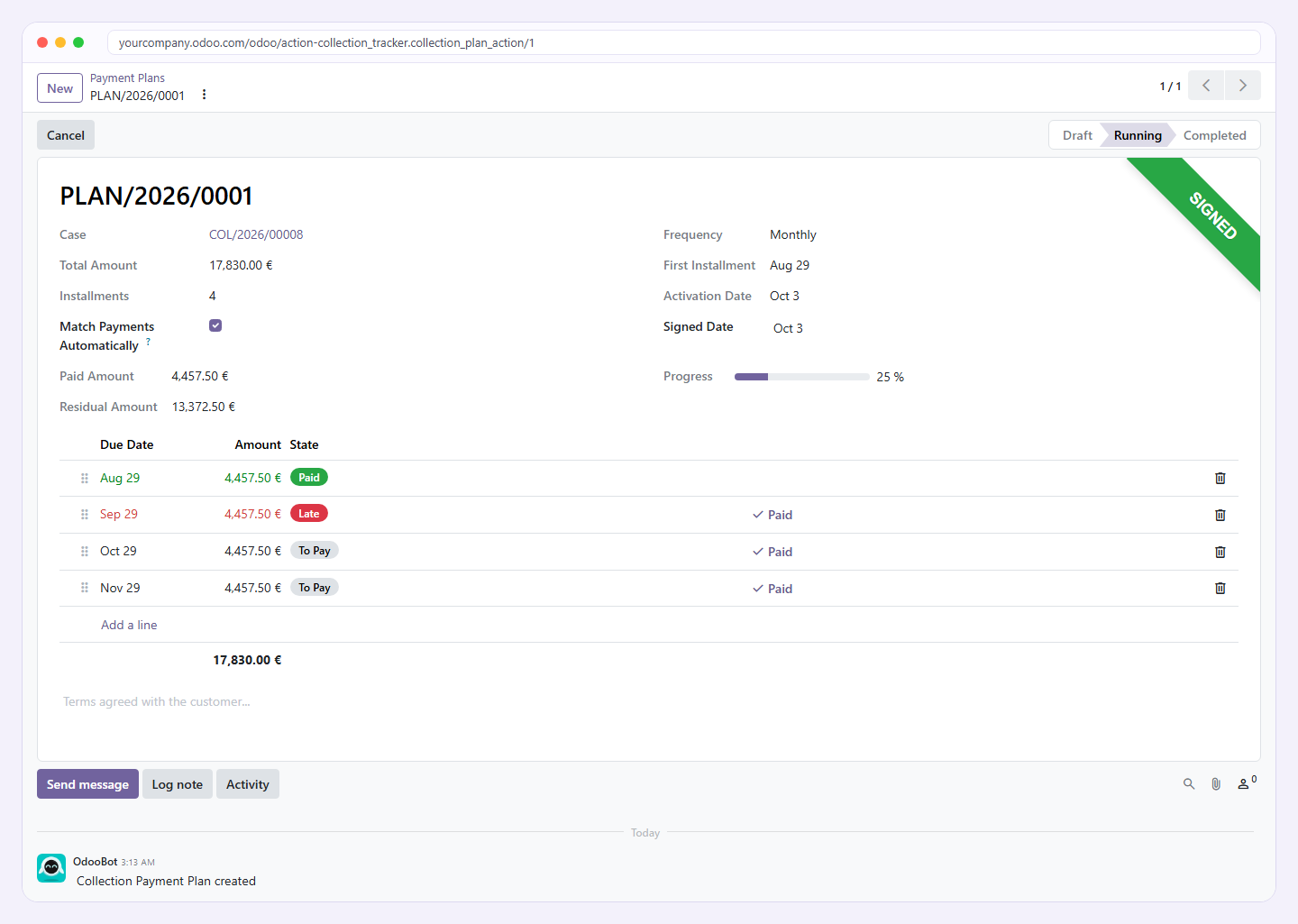Set status to Draft
This screenshot has width=1298, height=924.
pos(1076,135)
